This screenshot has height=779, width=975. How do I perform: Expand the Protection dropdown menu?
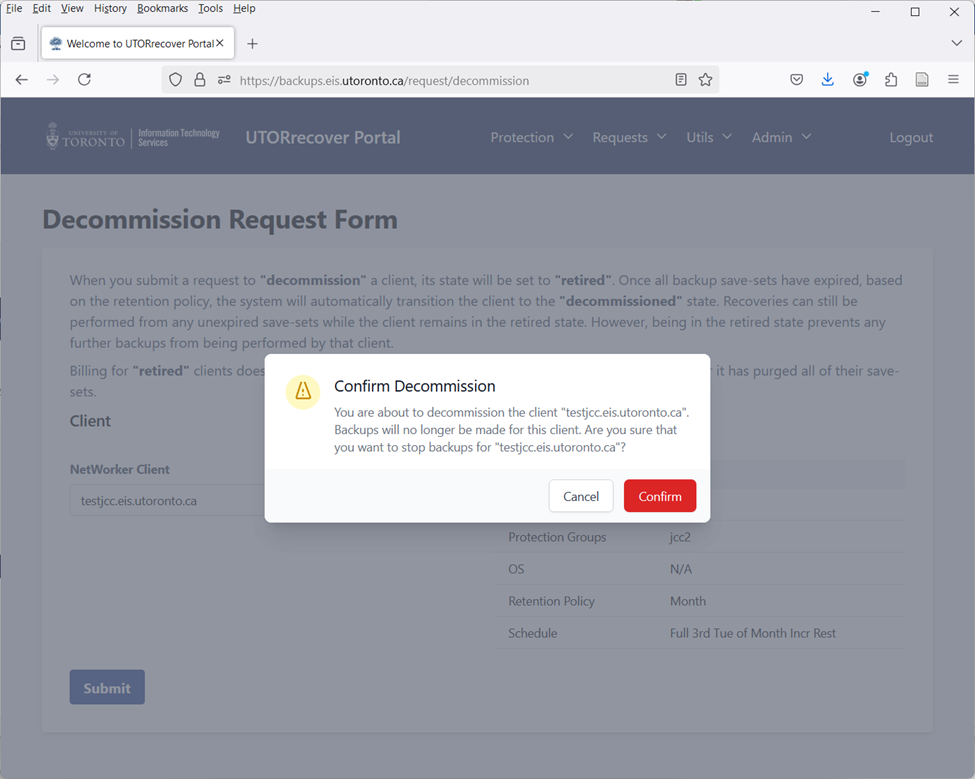532,137
